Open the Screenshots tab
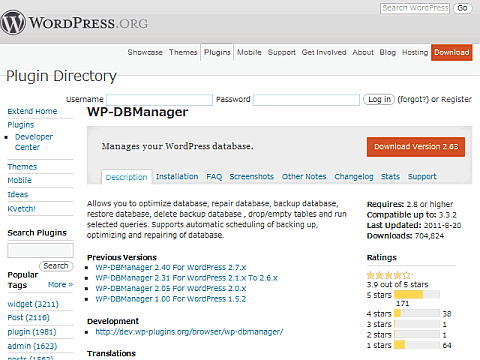 point(252,177)
